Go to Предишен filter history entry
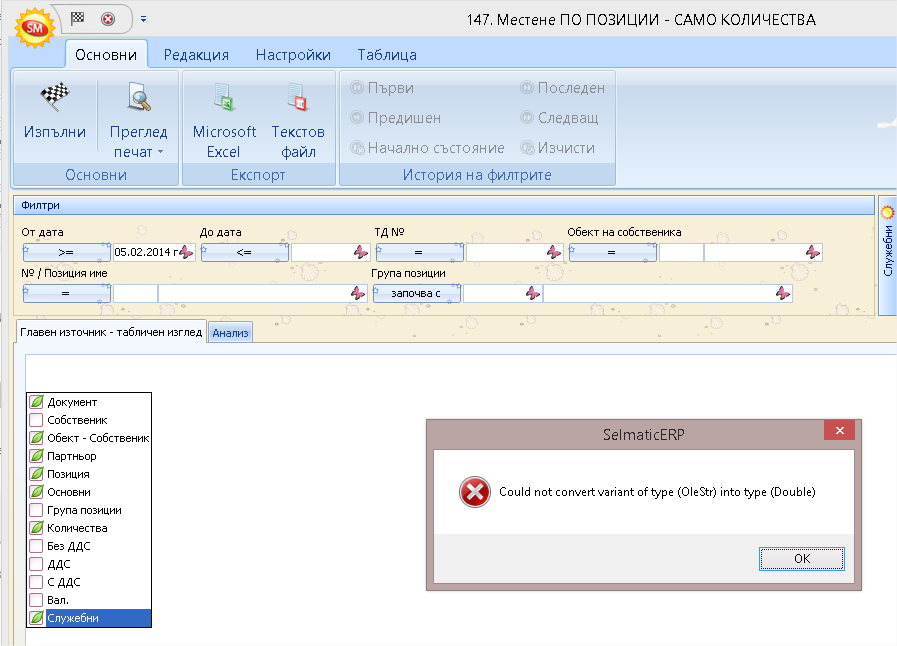Screen dimensions: 897x646 pyautogui.click(x=396, y=117)
